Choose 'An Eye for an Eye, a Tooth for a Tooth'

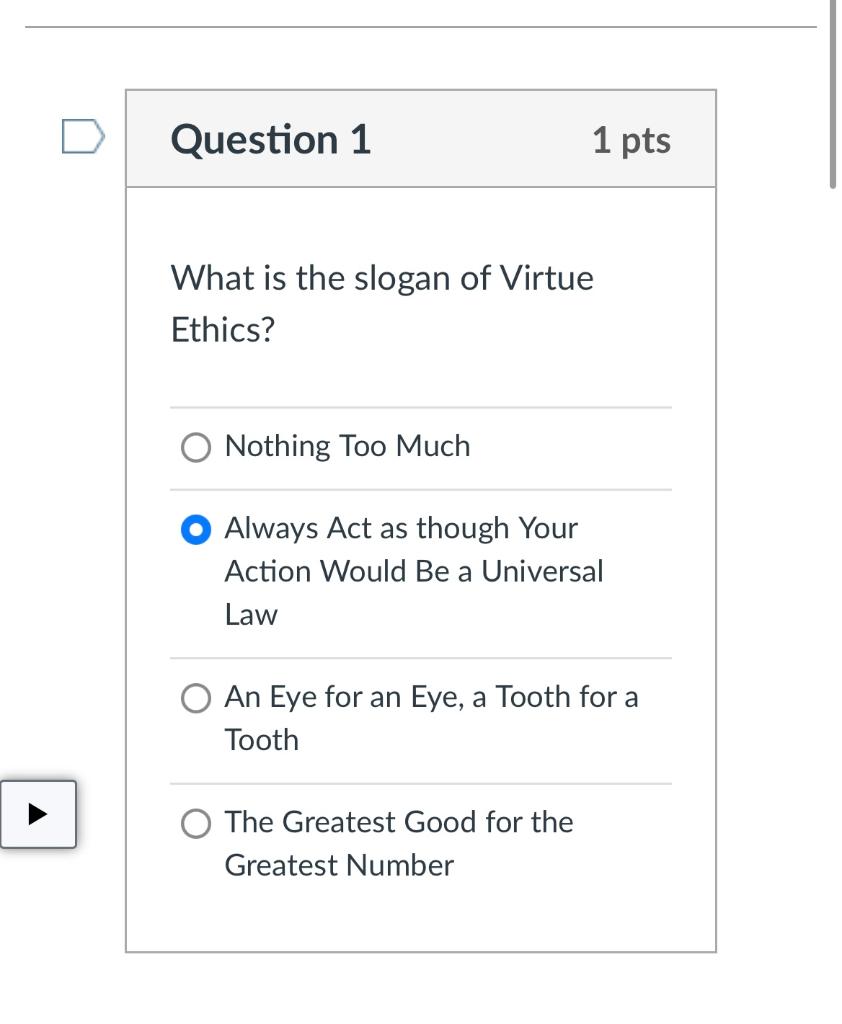197,697
